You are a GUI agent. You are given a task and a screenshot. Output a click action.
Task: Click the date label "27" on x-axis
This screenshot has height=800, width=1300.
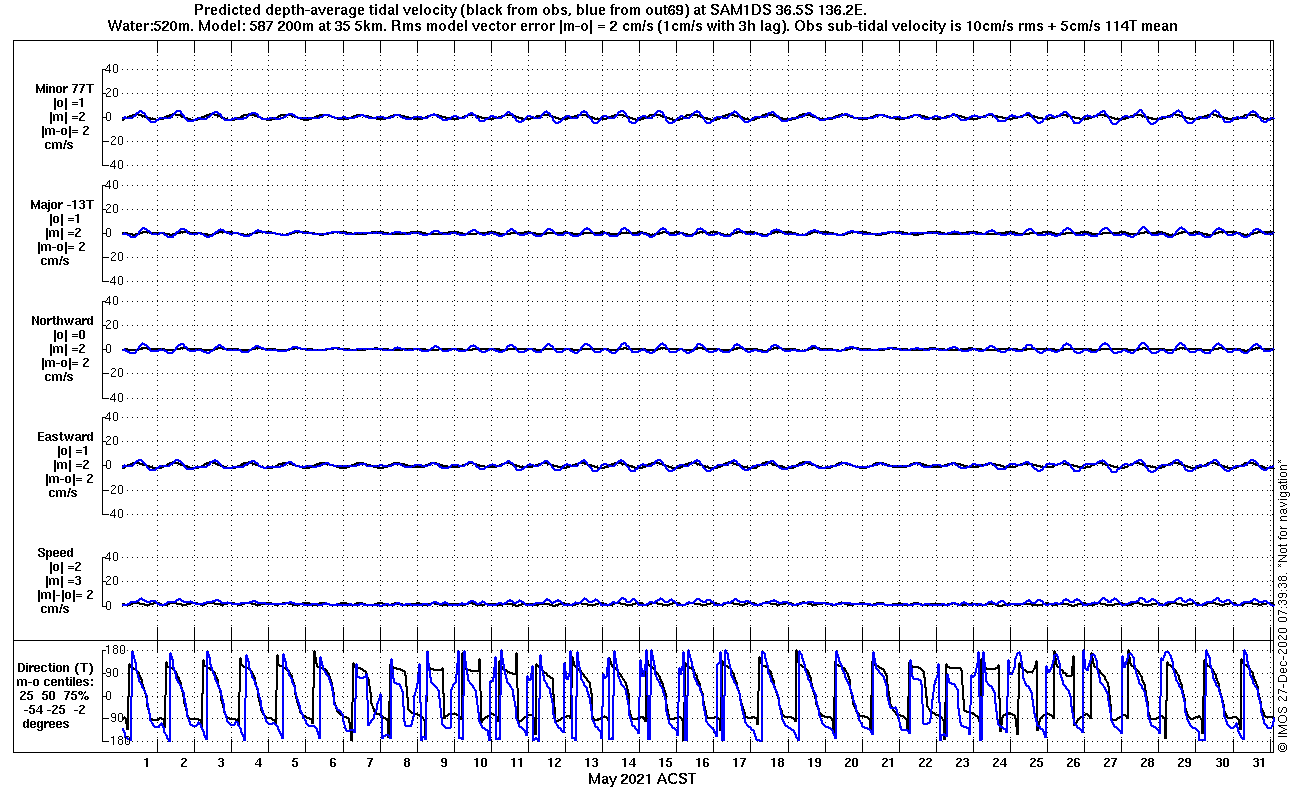pyautogui.click(x=1110, y=763)
